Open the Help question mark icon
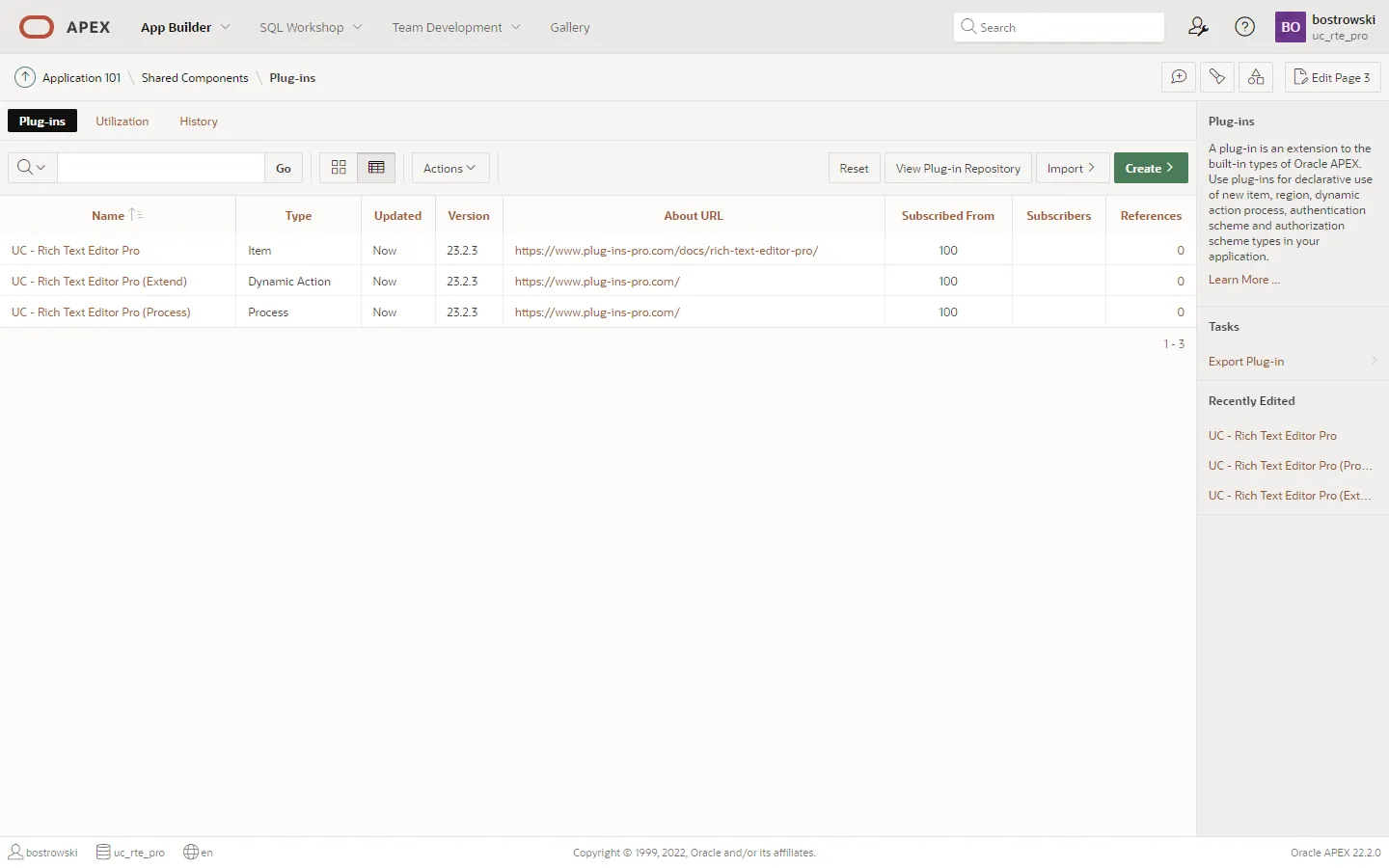This screenshot has width=1389, height=868. point(1245,27)
